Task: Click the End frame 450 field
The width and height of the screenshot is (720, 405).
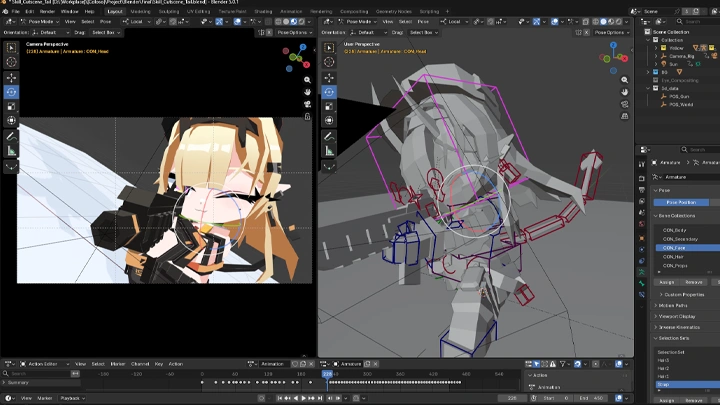Action: [593, 398]
